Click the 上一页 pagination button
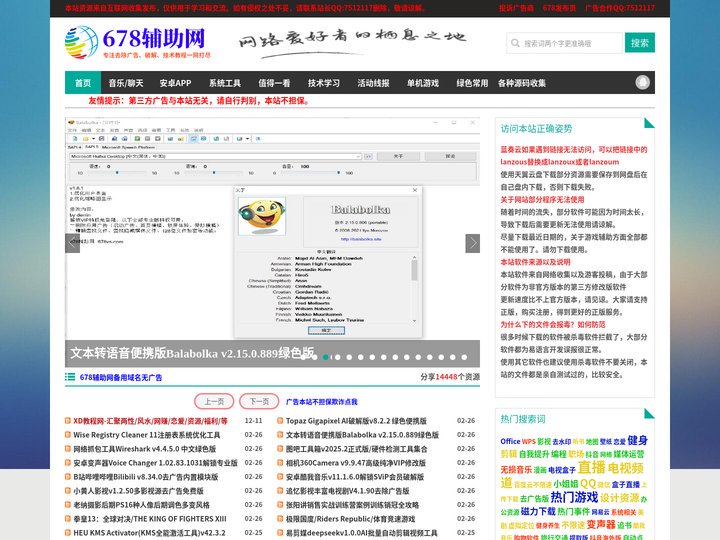The width and height of the screenshot is (720, 540). [214, 401]
